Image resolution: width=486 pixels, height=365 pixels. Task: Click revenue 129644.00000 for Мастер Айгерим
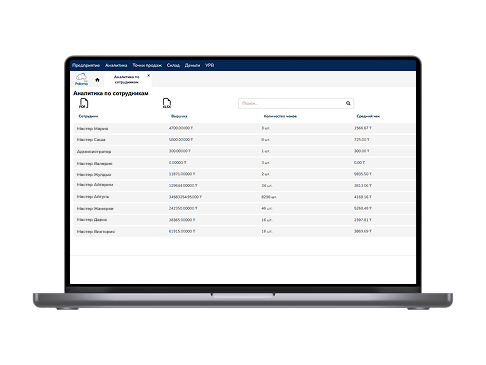tap(183, 185)
